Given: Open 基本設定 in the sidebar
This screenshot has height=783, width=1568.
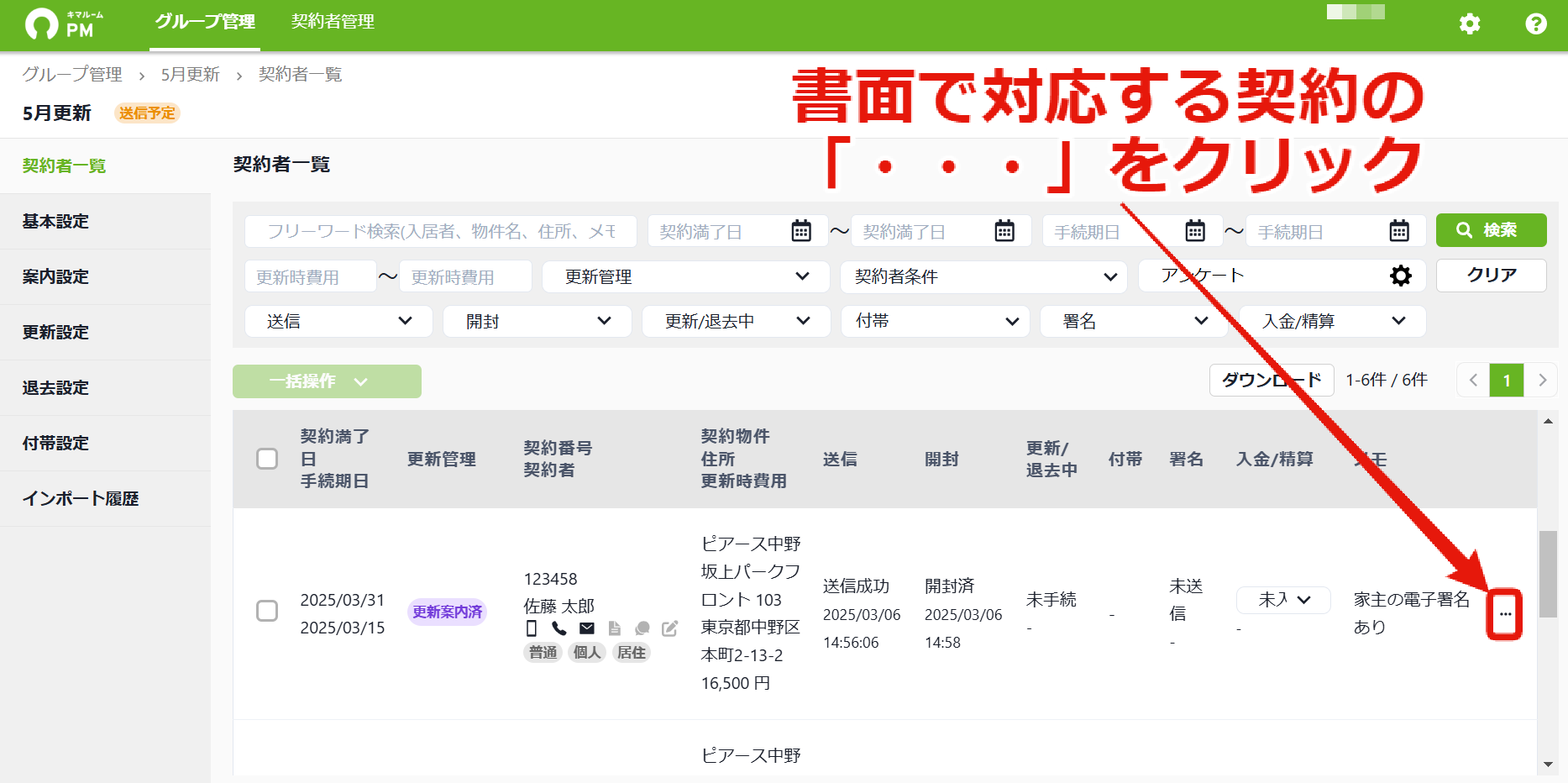Looking at the screenshot, I should [x=105, y=222].
